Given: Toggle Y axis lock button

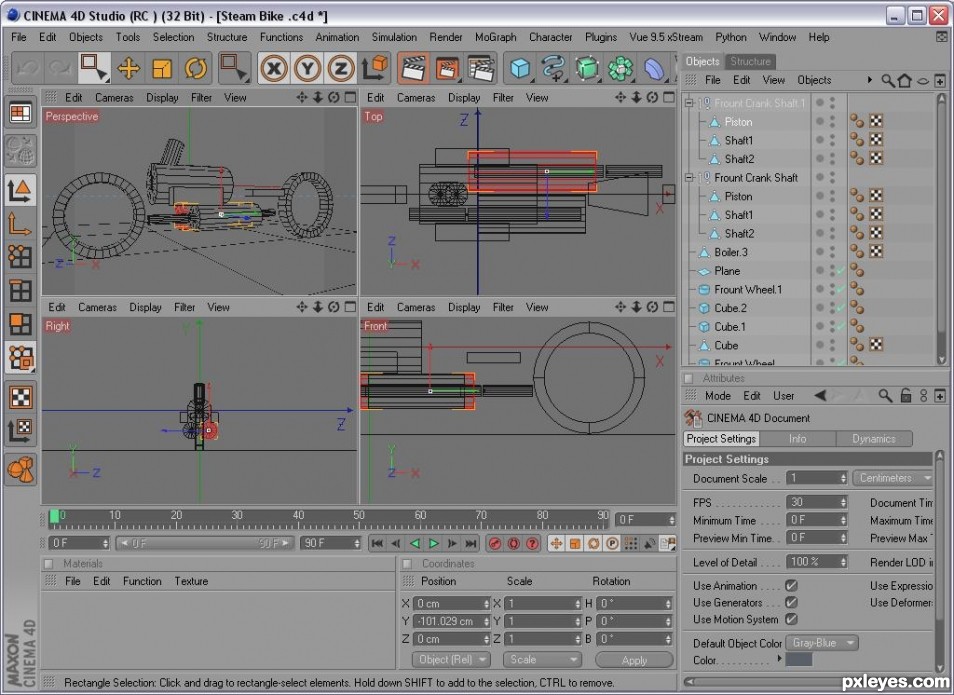Looking at the screenshot, I should pyautogui.click(x=307, y=68).
